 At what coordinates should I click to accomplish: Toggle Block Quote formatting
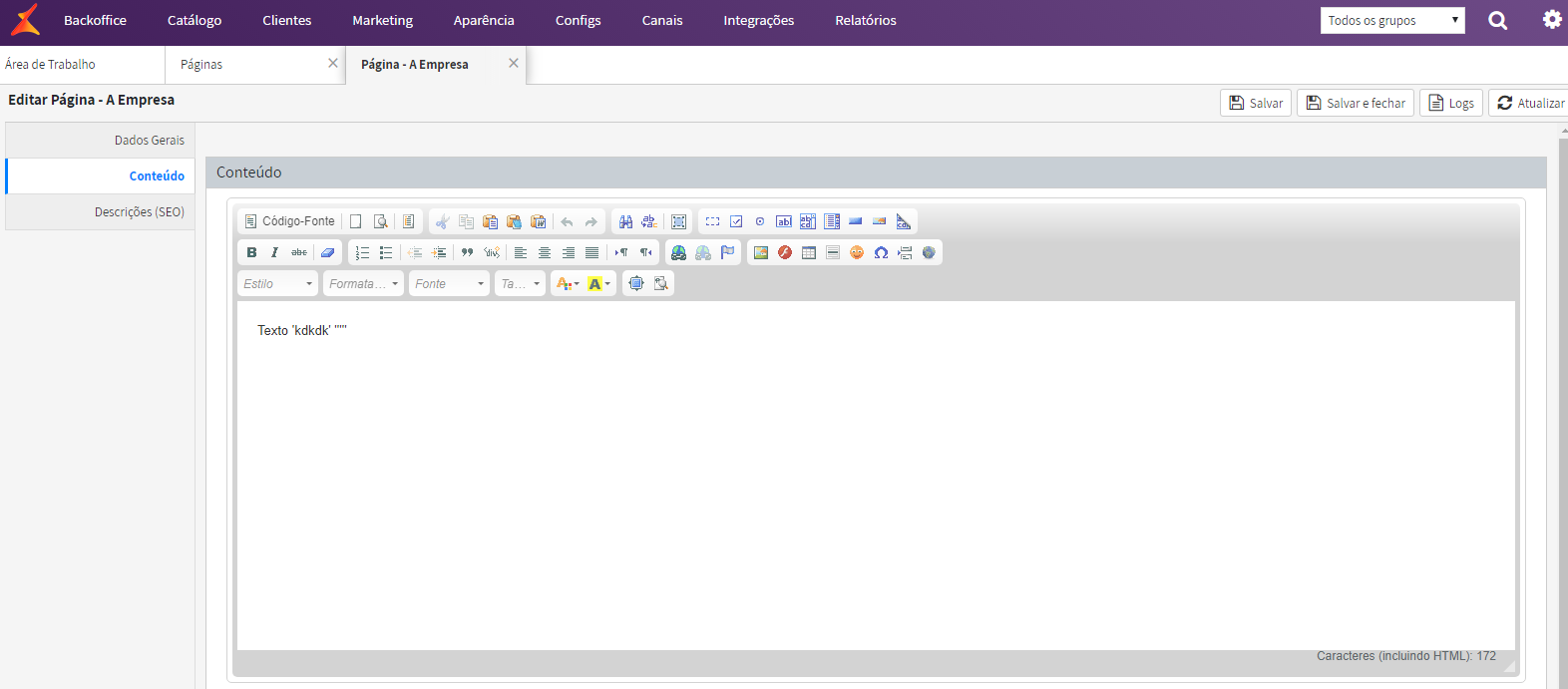pos(467,252)
